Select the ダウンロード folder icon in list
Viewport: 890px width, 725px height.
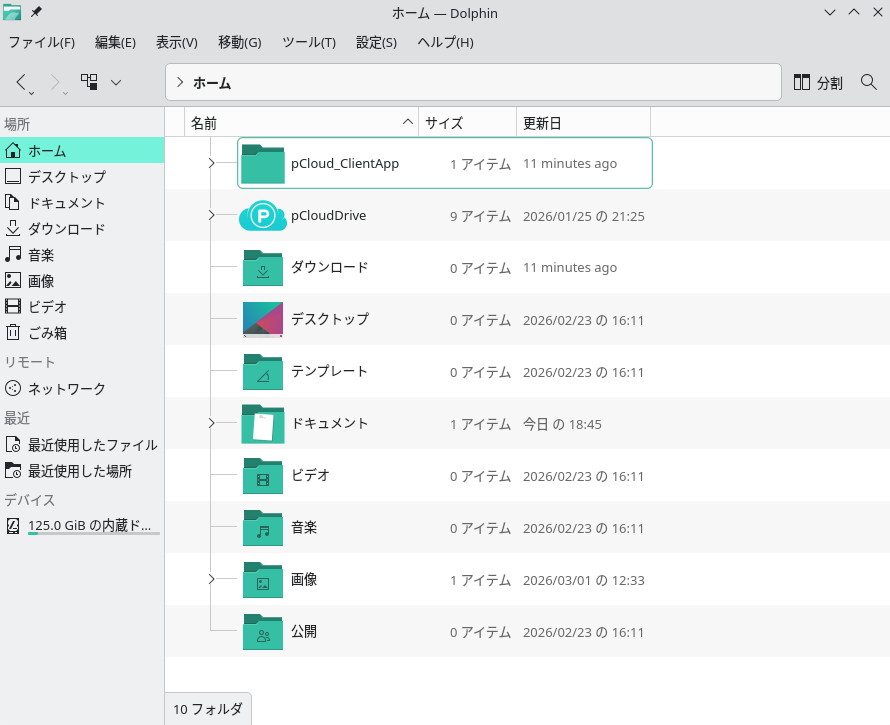[263, 268]
